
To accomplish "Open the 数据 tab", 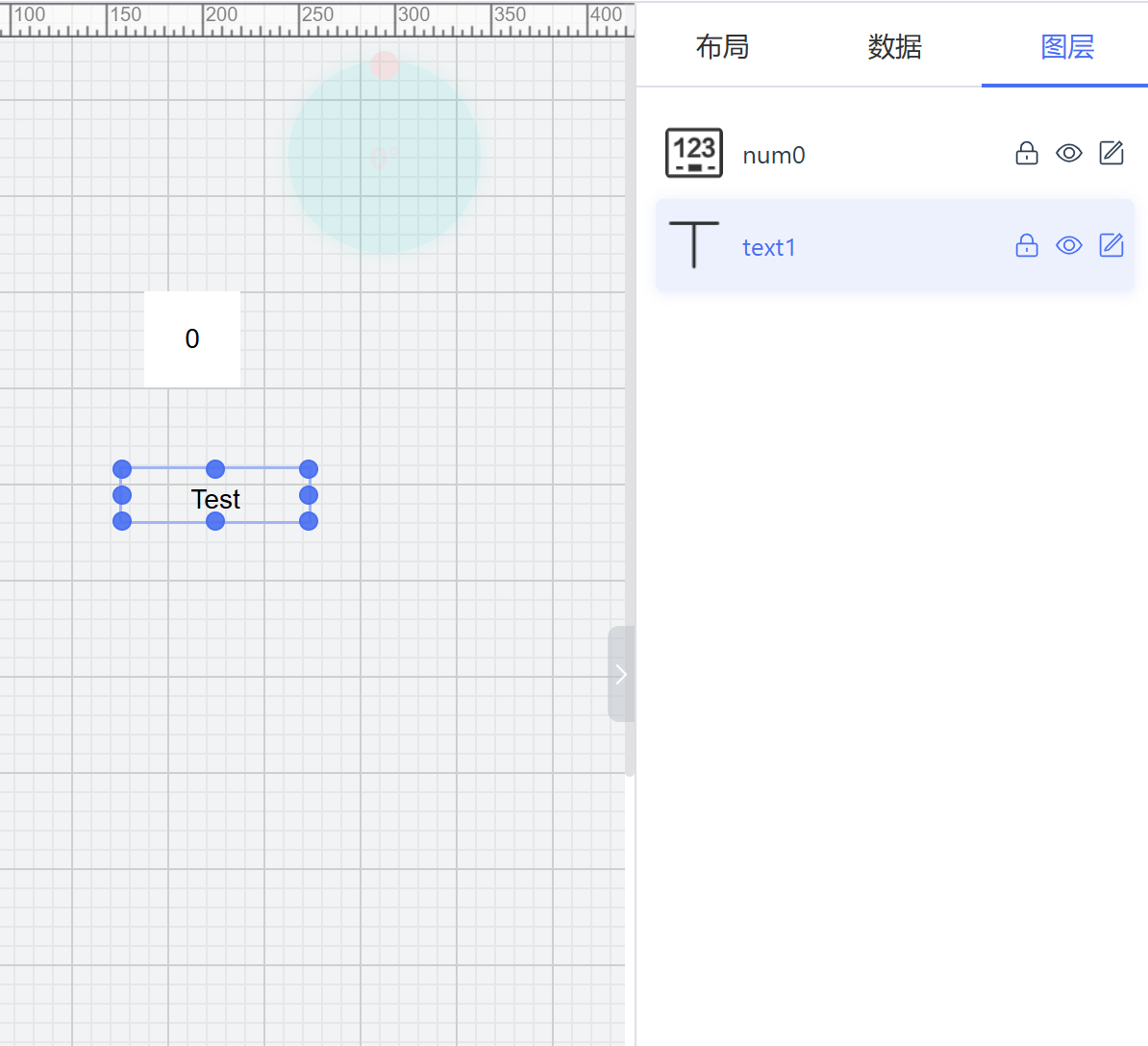I will [x=894, y=46].
